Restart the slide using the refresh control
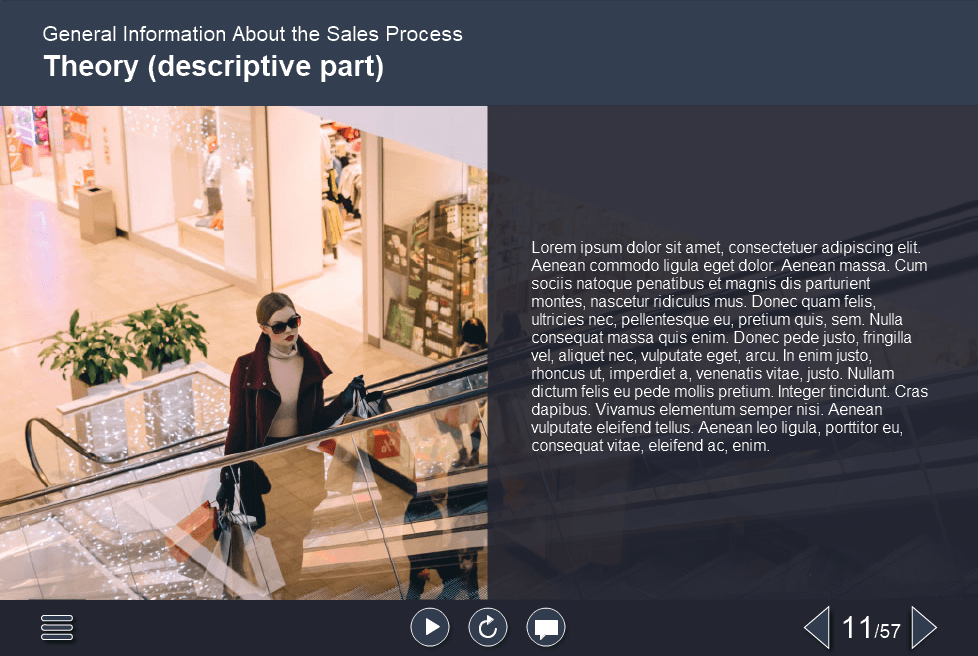 pyautogui.click(x=488, y=627)
